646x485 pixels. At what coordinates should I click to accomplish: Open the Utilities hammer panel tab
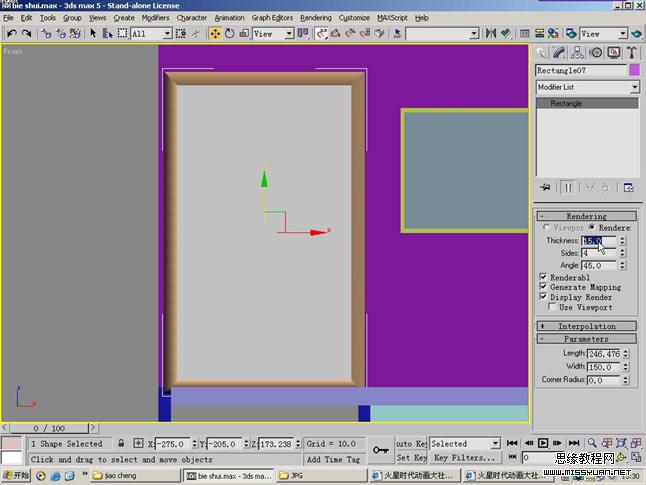pyautogui.click(x=632, y=53)
